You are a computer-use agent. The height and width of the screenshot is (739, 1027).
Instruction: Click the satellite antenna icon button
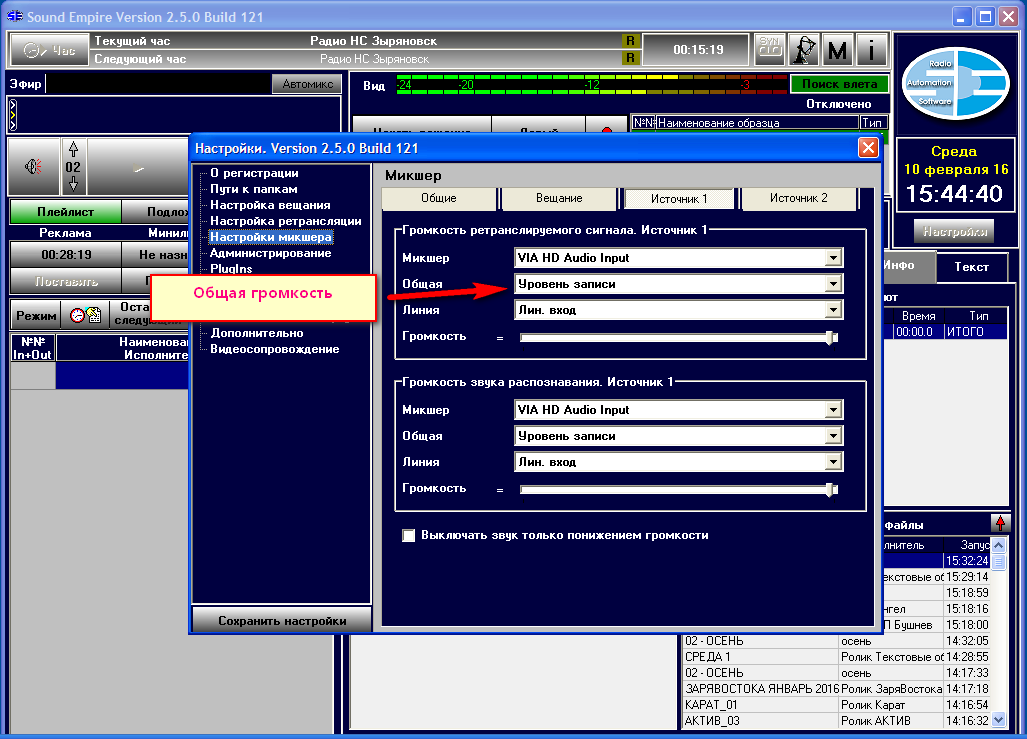point(804,50)
